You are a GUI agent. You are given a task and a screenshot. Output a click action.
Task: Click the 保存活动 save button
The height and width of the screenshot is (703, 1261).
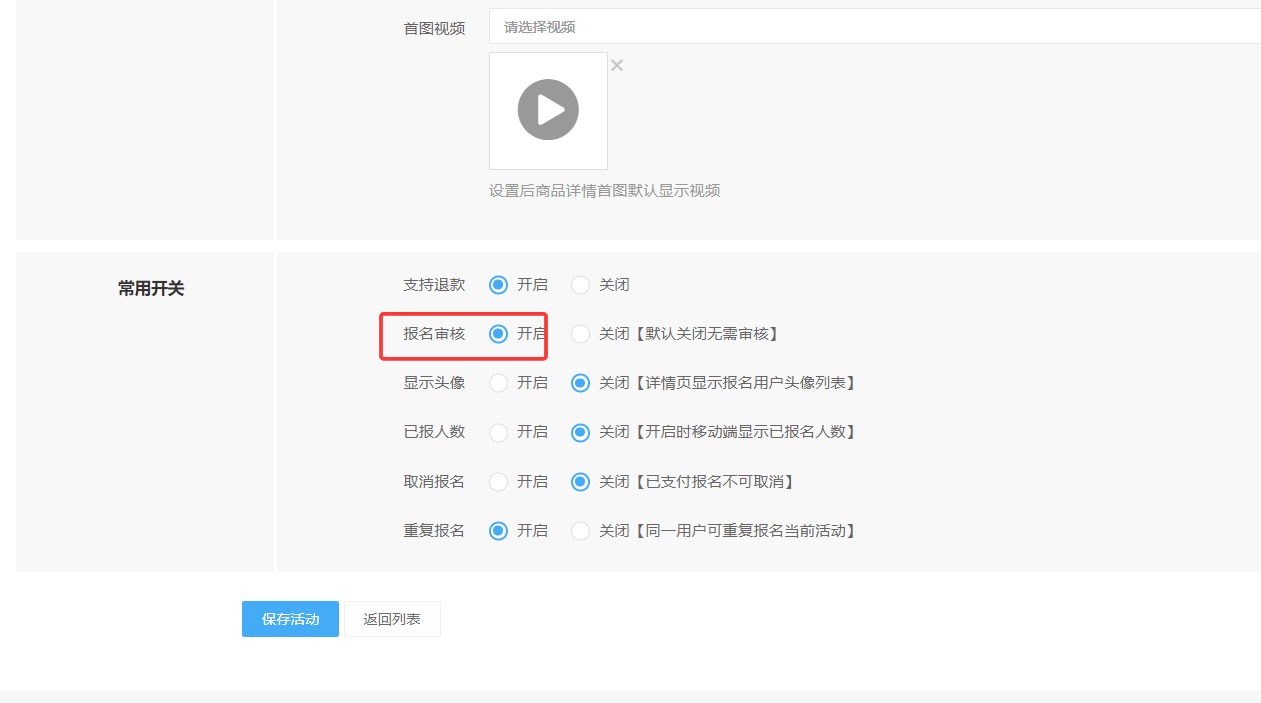coord(289,618)
